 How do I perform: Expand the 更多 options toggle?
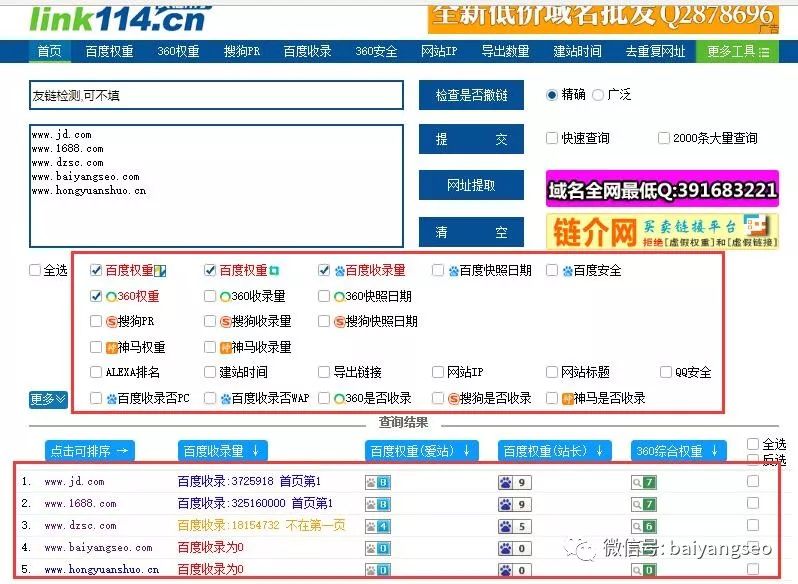(x=48, y=399)
